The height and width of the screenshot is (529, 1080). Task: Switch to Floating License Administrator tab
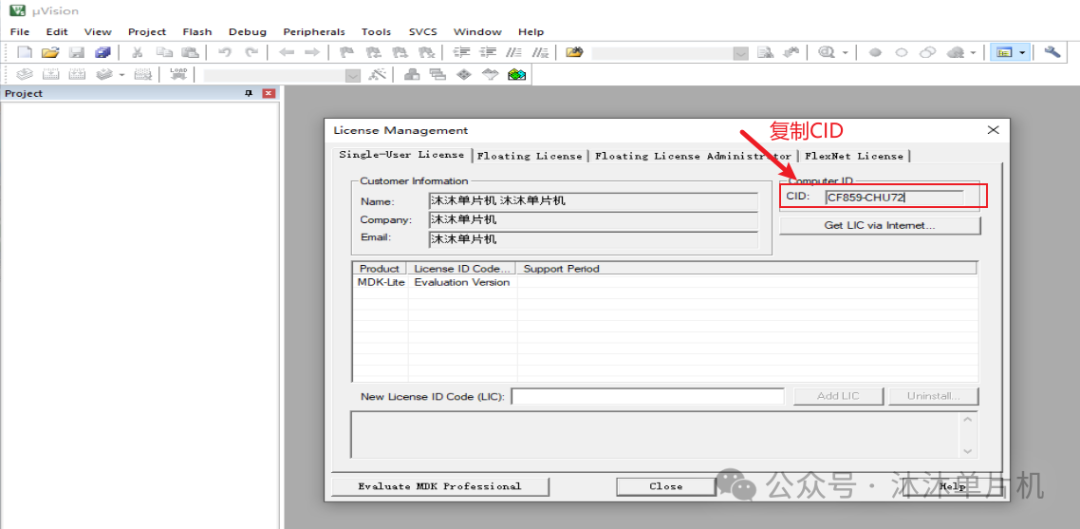coord(694,156)
